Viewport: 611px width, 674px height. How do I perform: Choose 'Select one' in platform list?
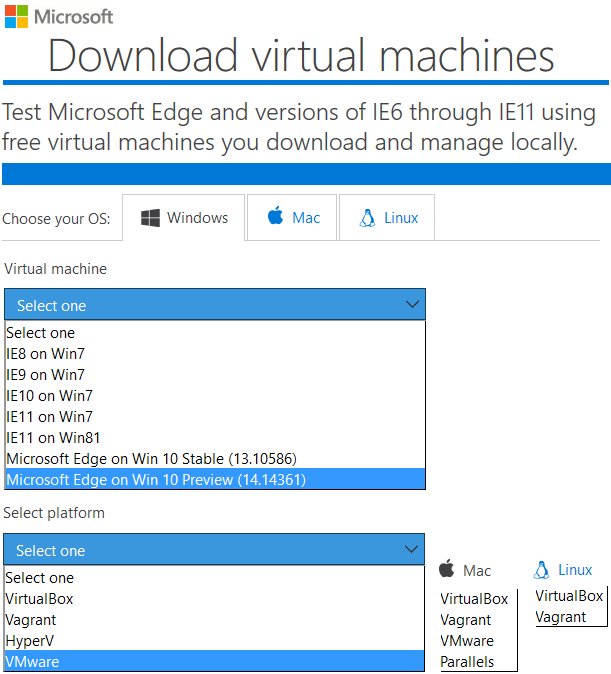(214, 578)
